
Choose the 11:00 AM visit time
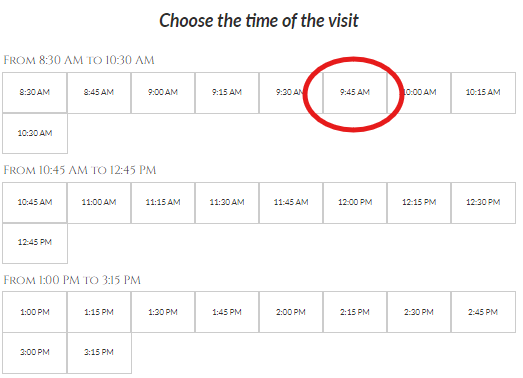click(99, 203)
